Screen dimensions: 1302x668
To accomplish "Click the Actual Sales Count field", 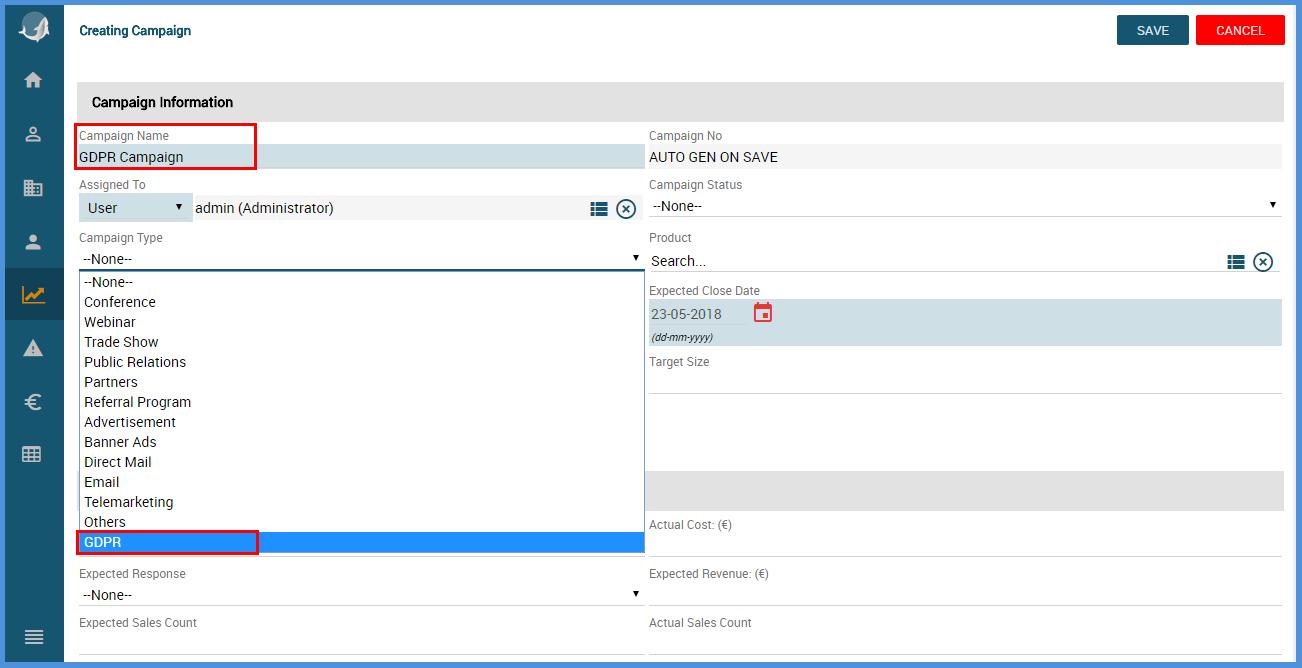I will click(965, 643).
